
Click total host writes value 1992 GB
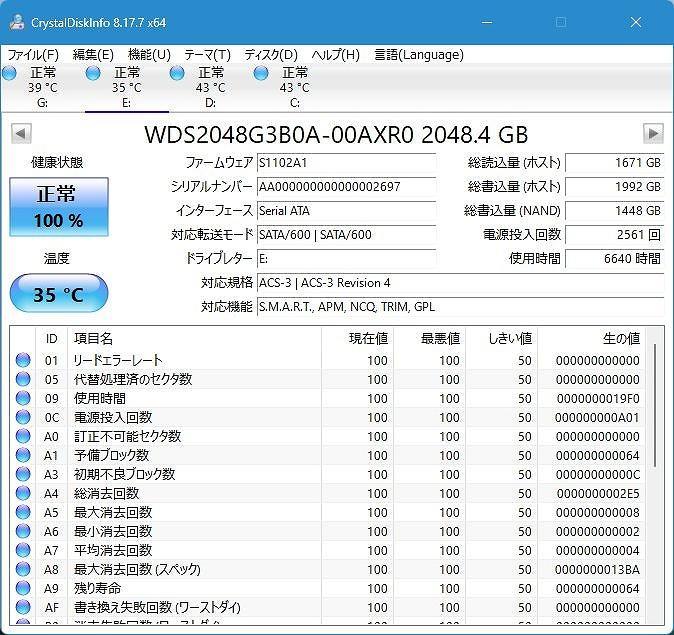(614, 187)
